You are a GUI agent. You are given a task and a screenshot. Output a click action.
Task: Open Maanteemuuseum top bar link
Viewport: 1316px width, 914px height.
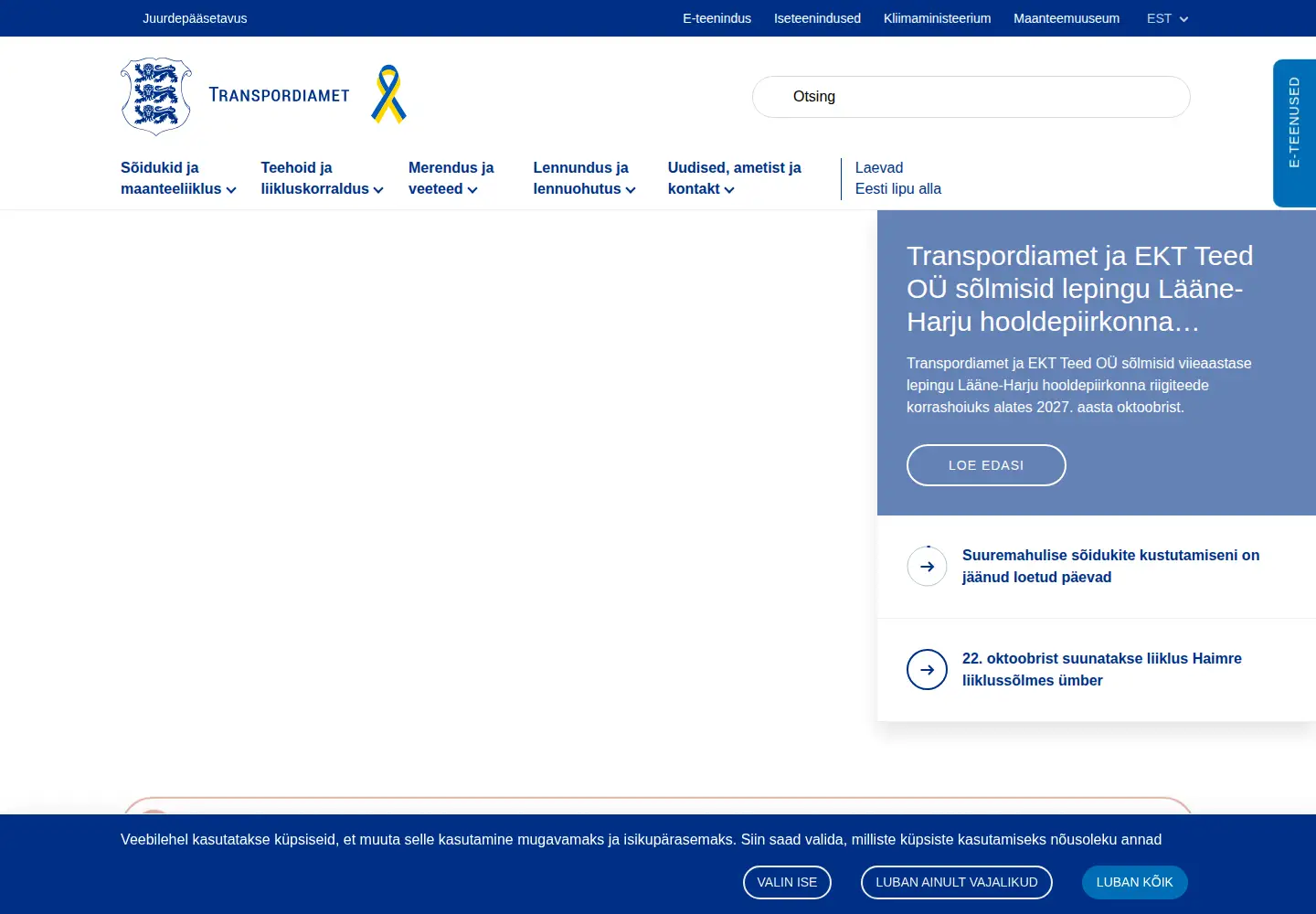(x=1067, y=18)
